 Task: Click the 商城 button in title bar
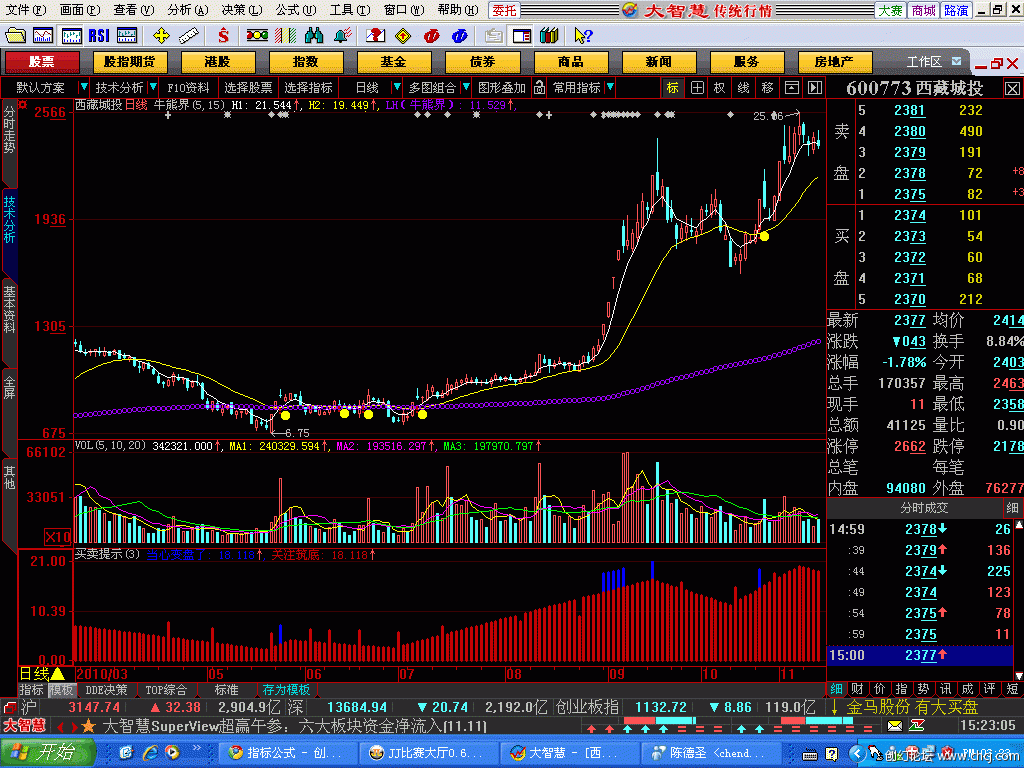[x=923, y=10]
